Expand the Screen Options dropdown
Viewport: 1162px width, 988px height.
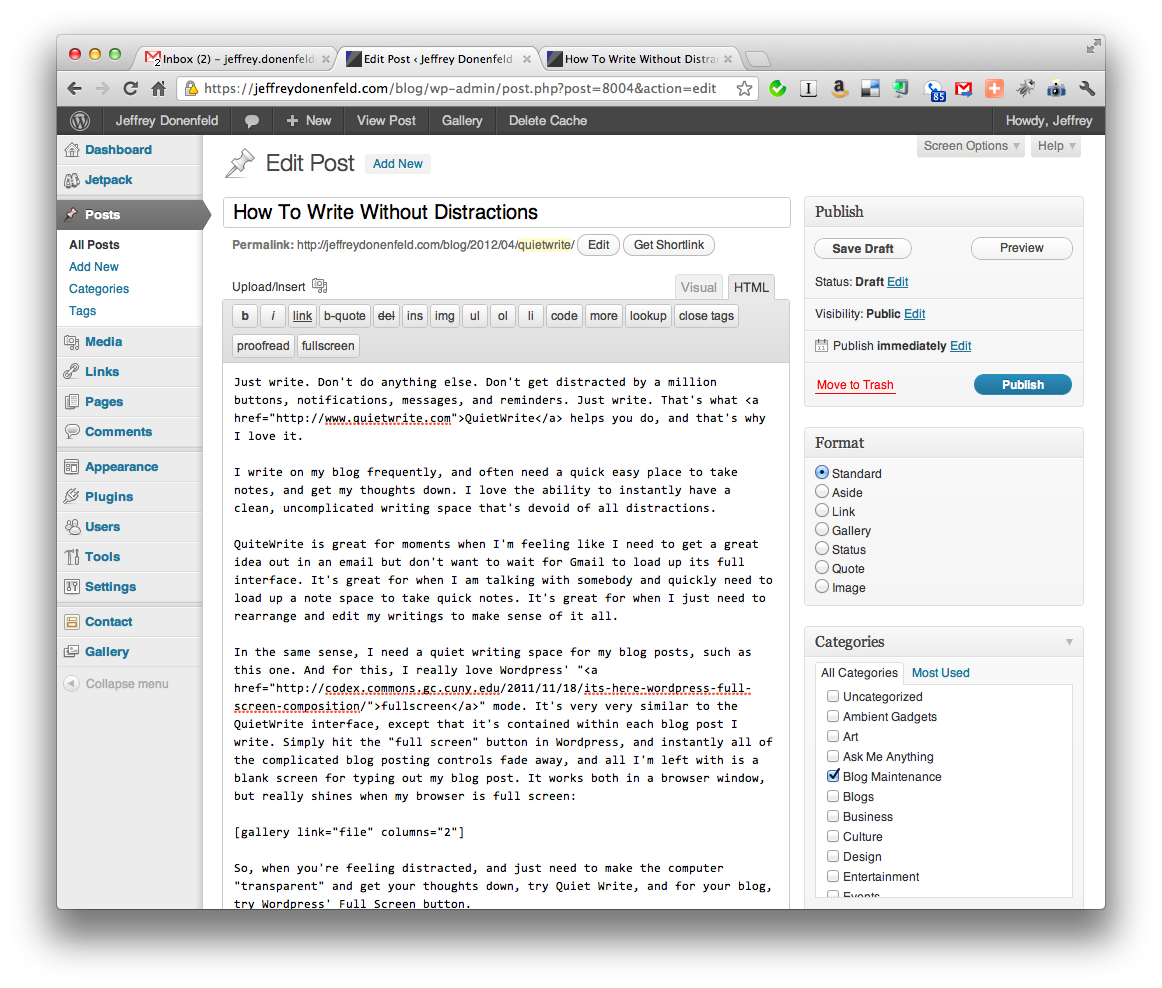(x=971, y=146)
